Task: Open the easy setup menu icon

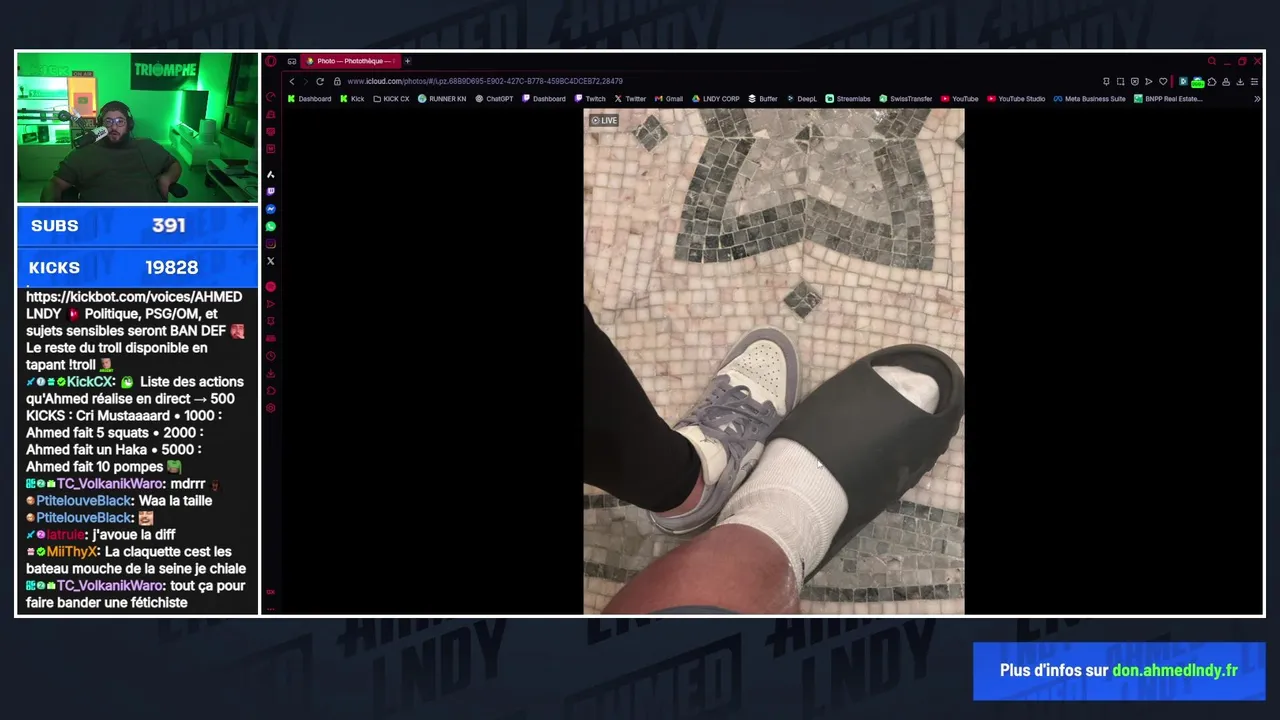Action: coord(1254,81)
